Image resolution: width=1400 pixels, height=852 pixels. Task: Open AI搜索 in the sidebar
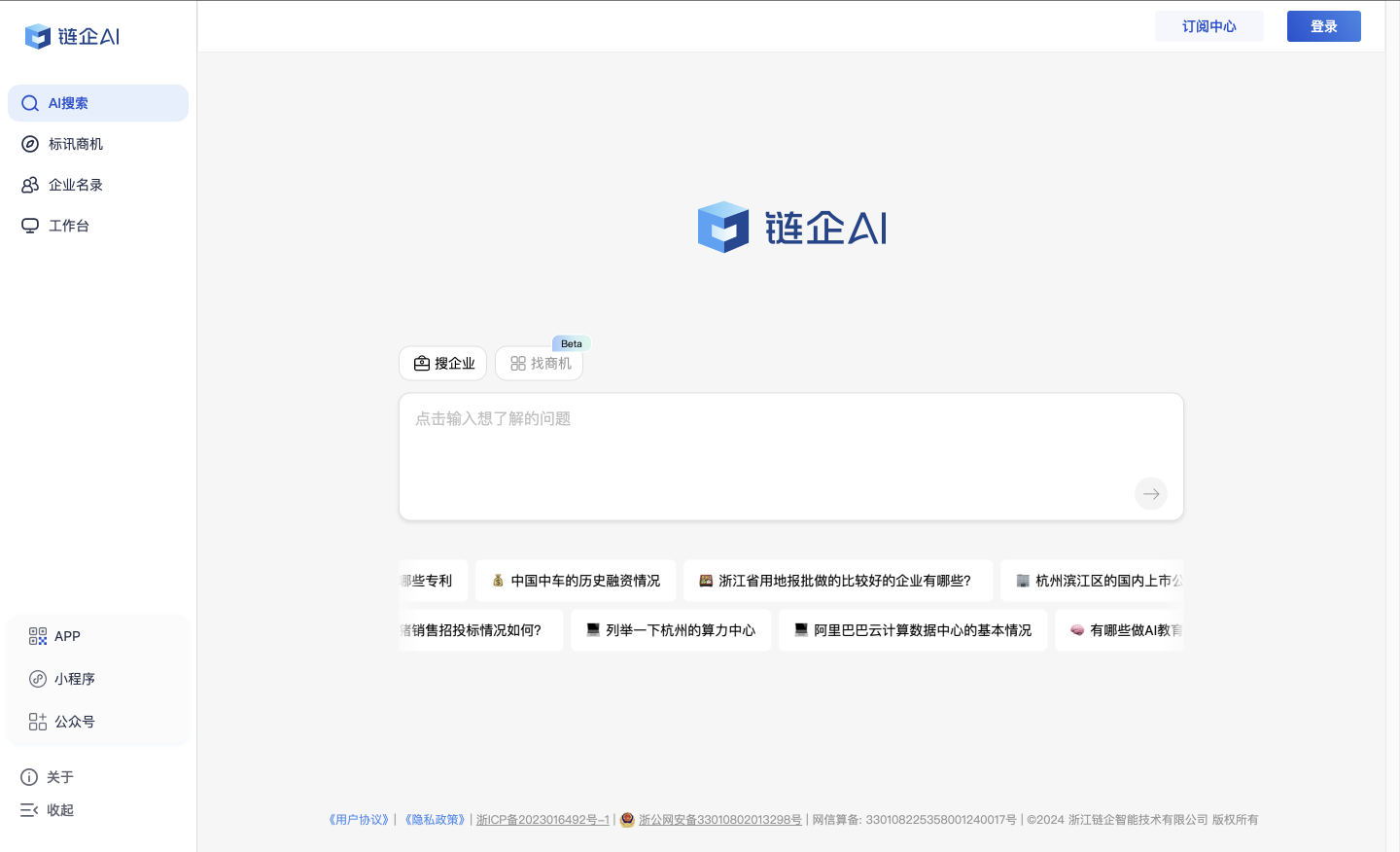(x=98, y=103)
